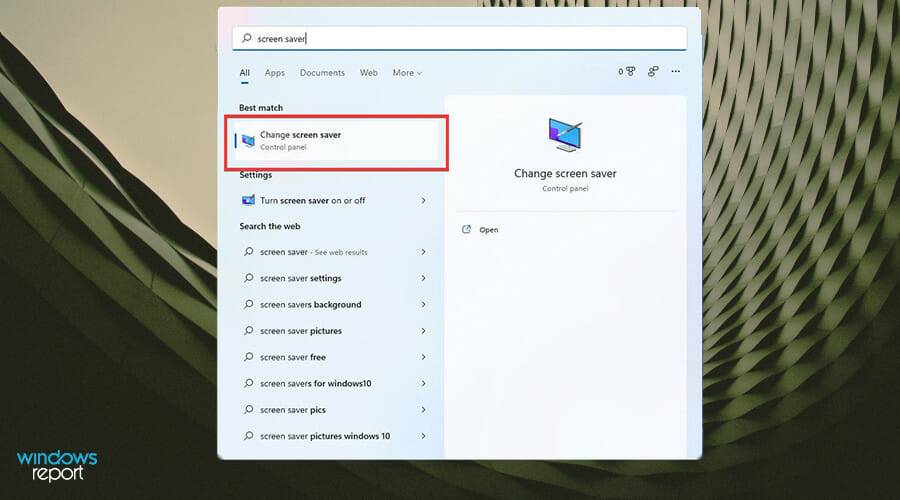Open the three-dot options menu

coord(676,72)
